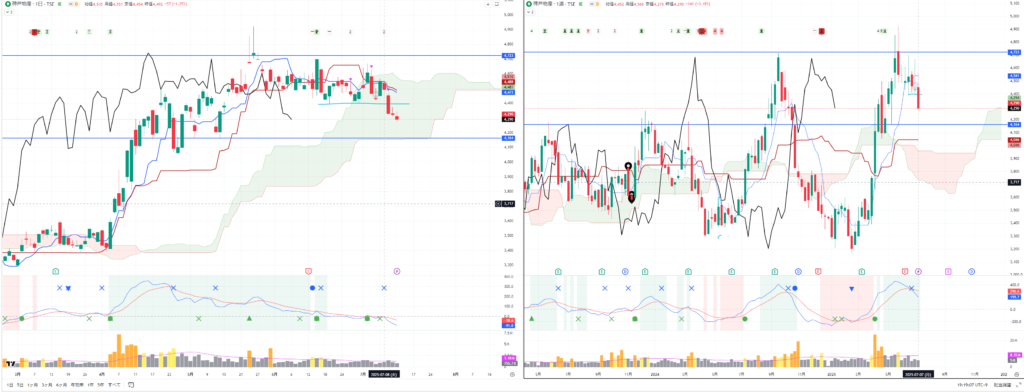Click the blue down-triangle marker in right MACD pane
This screenshot has width=1024, height=392.
[852, 288]
